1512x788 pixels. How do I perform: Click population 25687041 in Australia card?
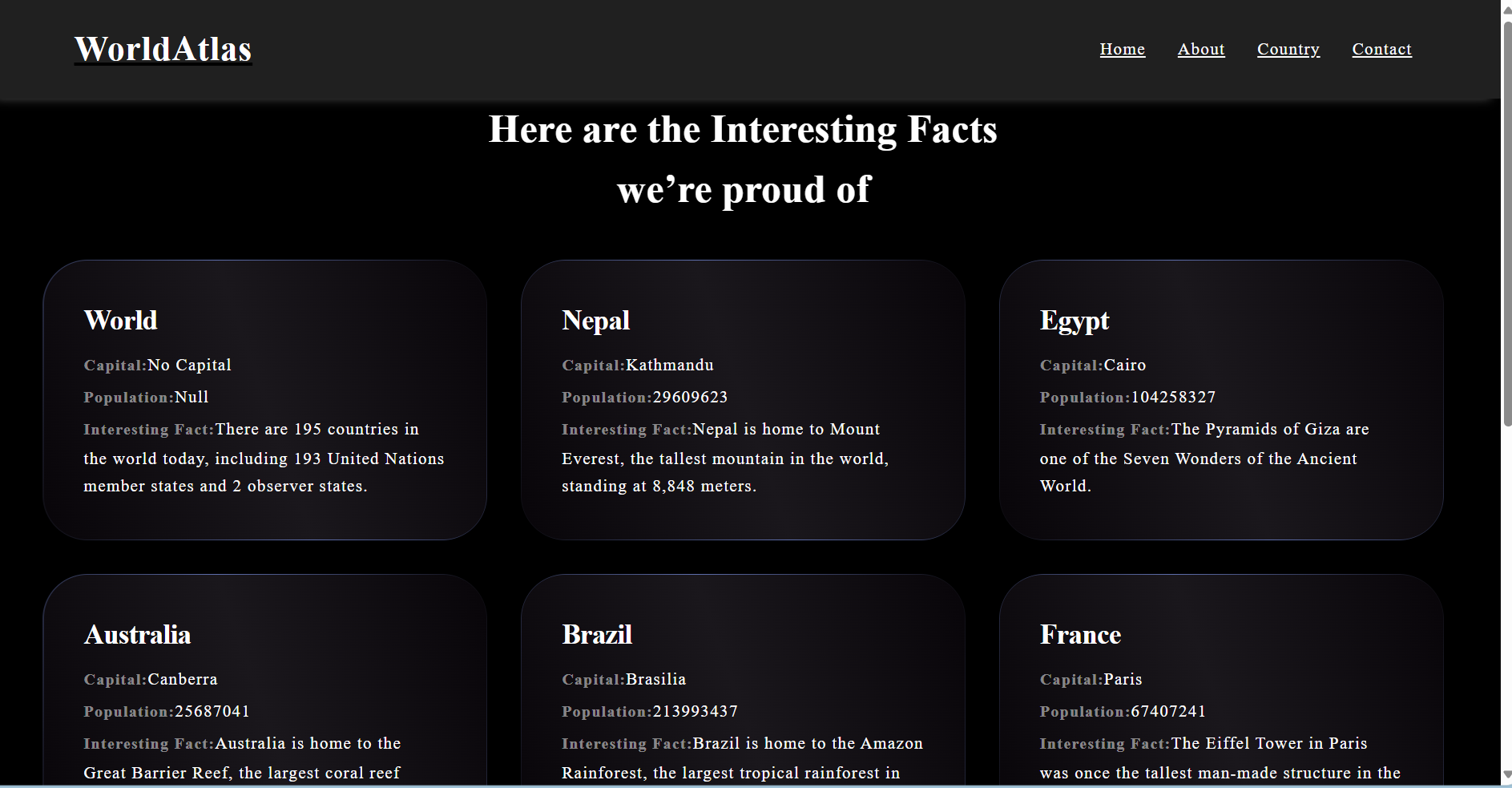(x=212, y=711)
